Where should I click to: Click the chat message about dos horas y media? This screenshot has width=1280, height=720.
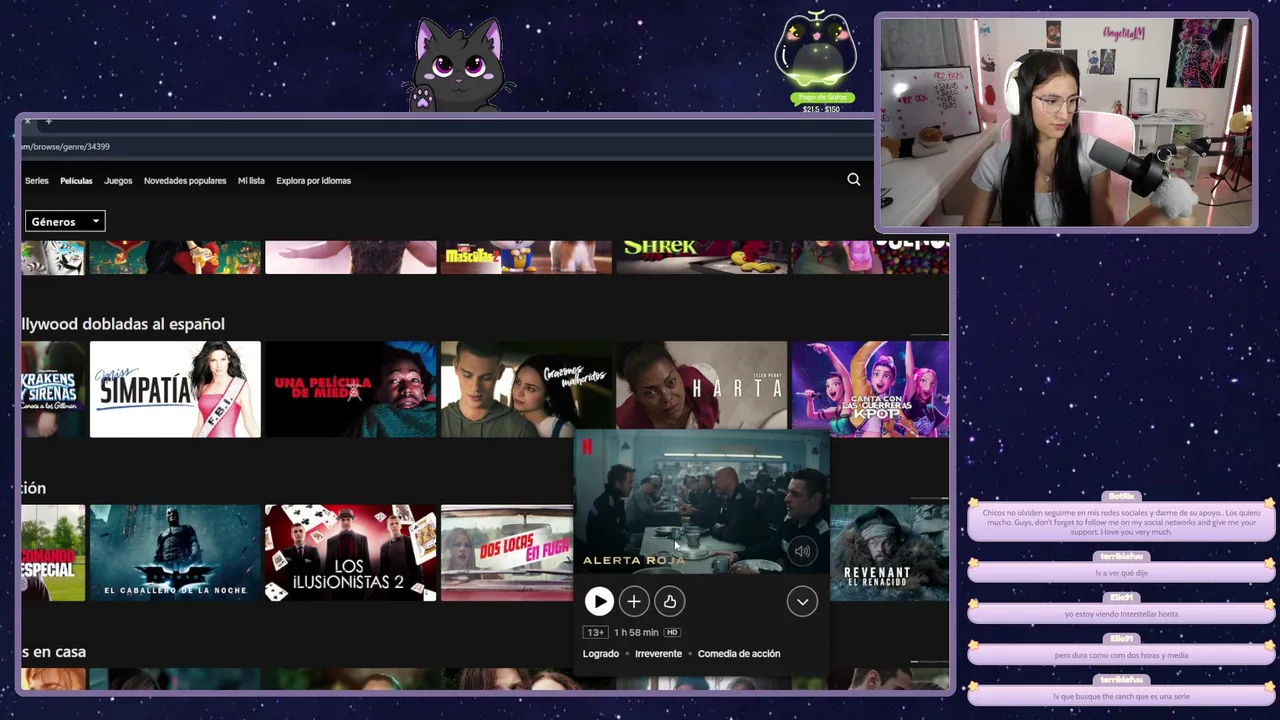click(1121, 655)
